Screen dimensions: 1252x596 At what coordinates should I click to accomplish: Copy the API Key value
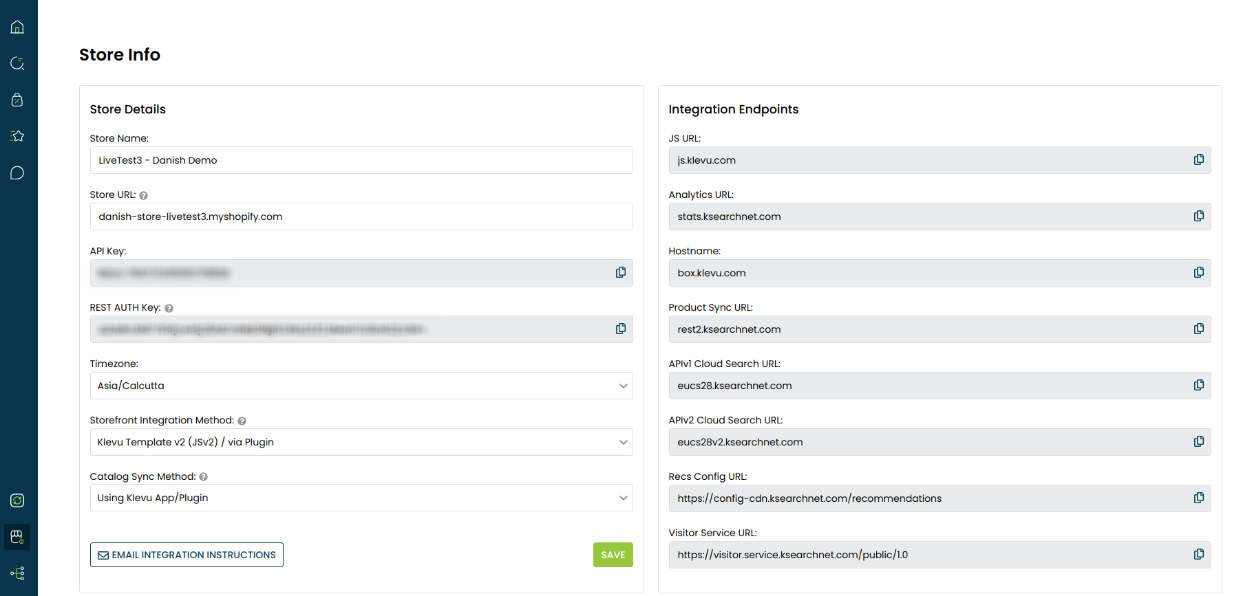click(x=621, y=273)
